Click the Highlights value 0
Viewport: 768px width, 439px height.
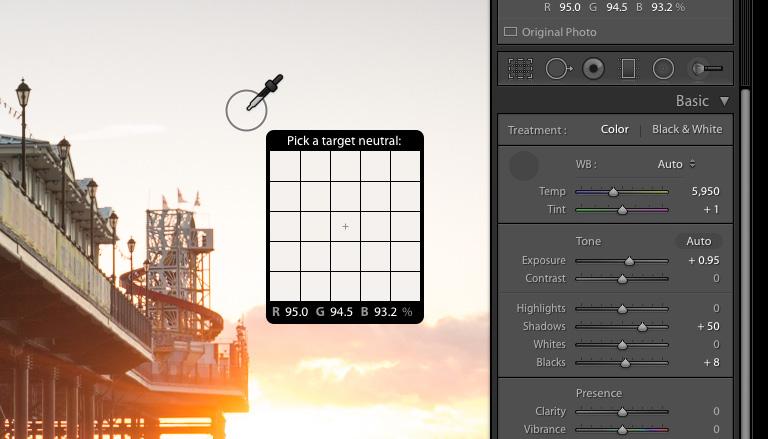716,308
